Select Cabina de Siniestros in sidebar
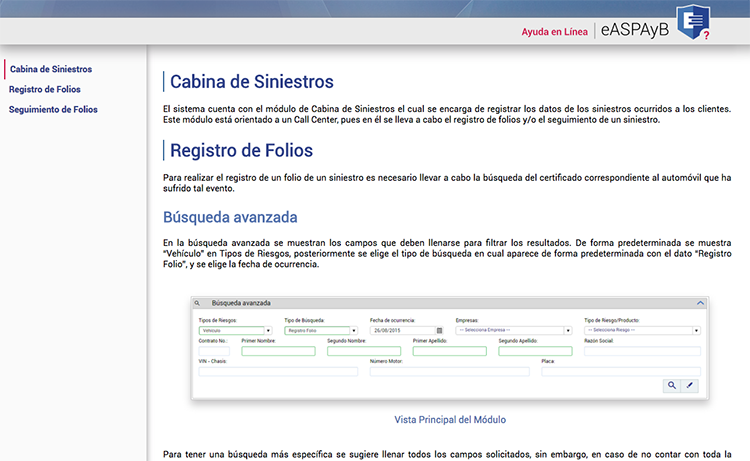 tap(51, 69)
